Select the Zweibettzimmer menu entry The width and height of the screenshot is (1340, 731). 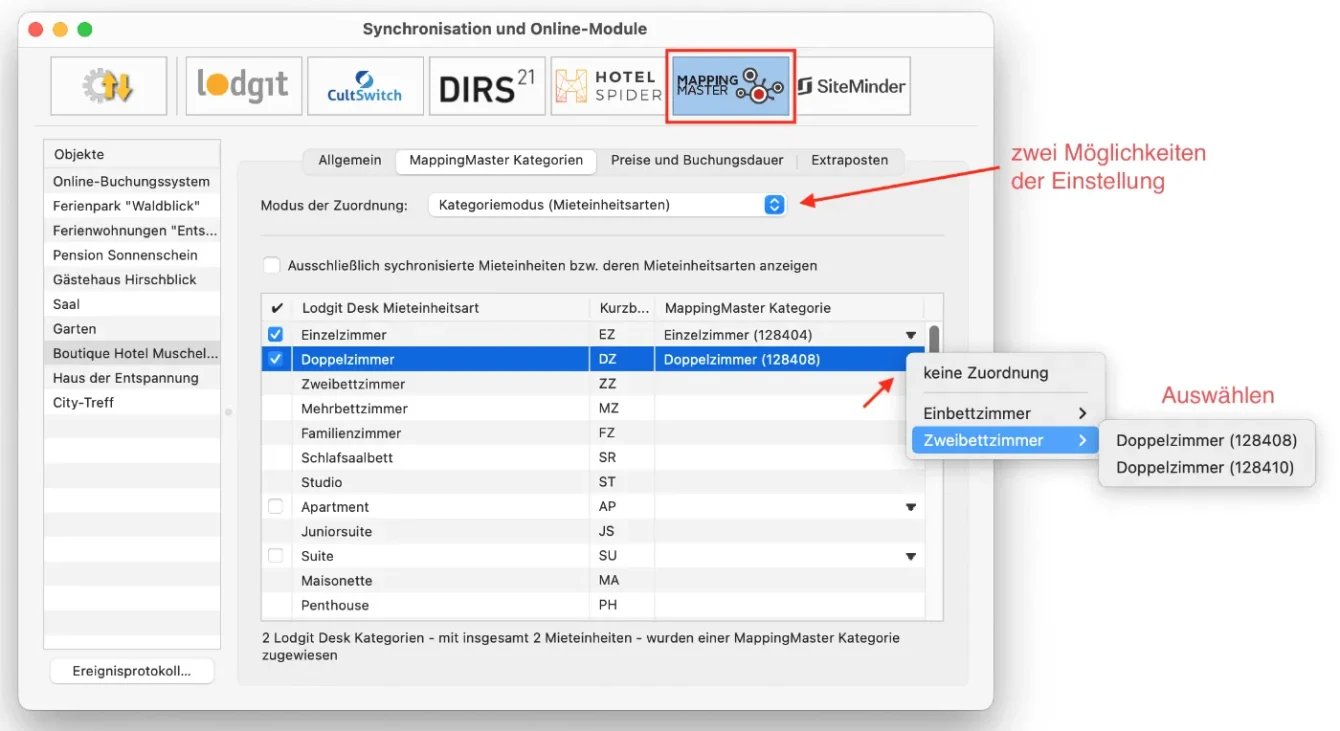pyautogui.click(x=1006, y=440)
